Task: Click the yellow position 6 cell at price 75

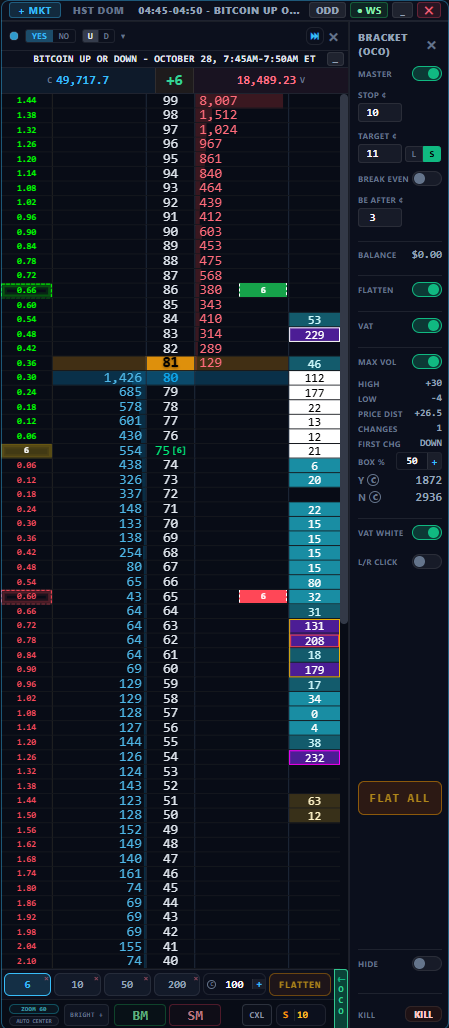Action: (27, 450)
